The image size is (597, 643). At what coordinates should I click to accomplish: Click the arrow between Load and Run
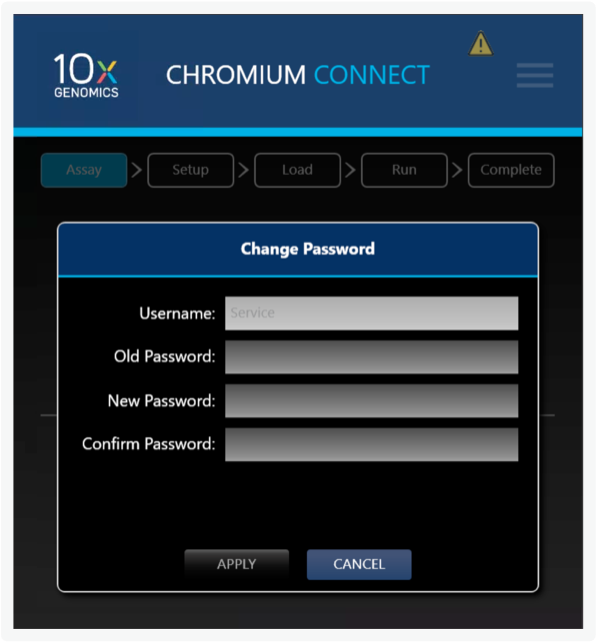click(350, 170)
